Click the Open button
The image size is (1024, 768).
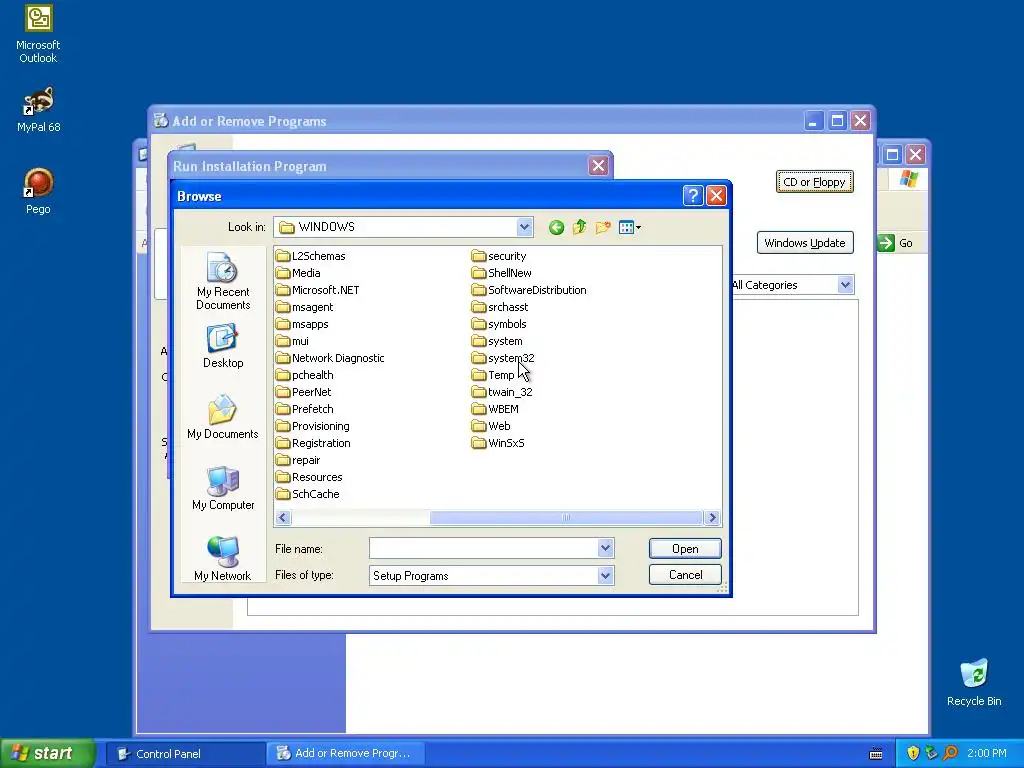[685, 549]
